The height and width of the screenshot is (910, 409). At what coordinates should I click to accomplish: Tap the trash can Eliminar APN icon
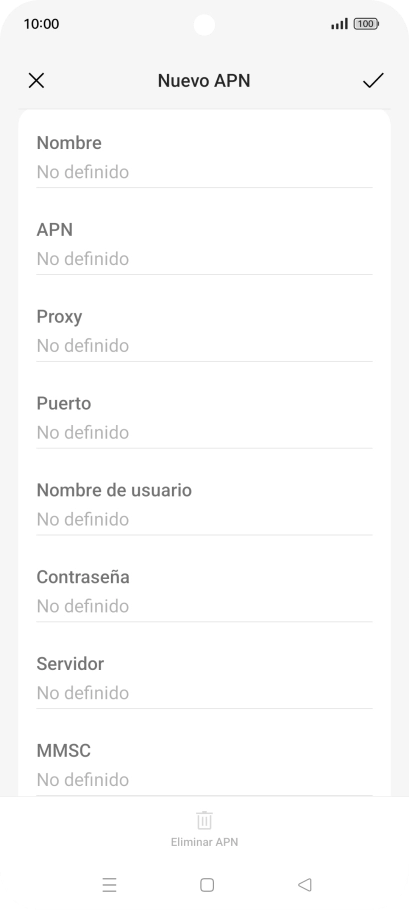tap(204, 821)
